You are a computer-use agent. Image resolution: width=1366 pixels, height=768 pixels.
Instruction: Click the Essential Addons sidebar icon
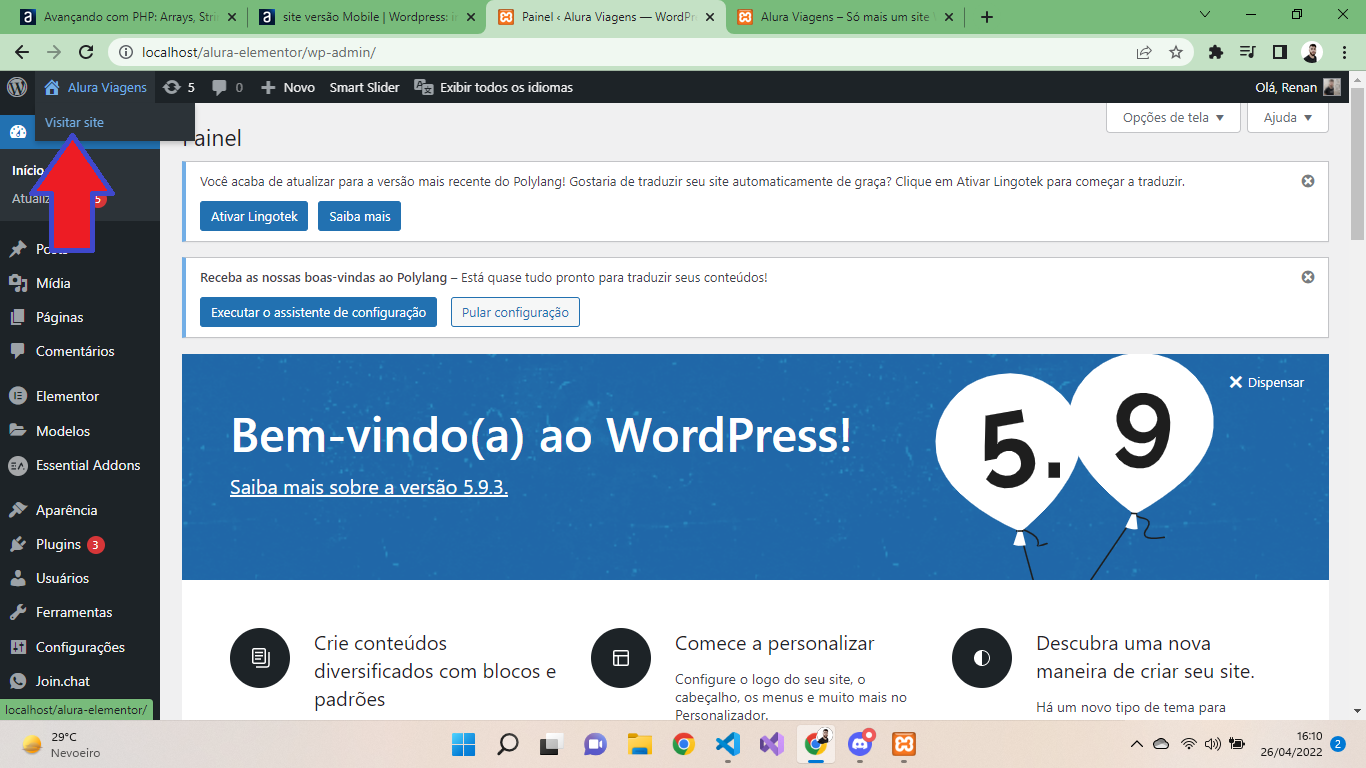point(18,465)
